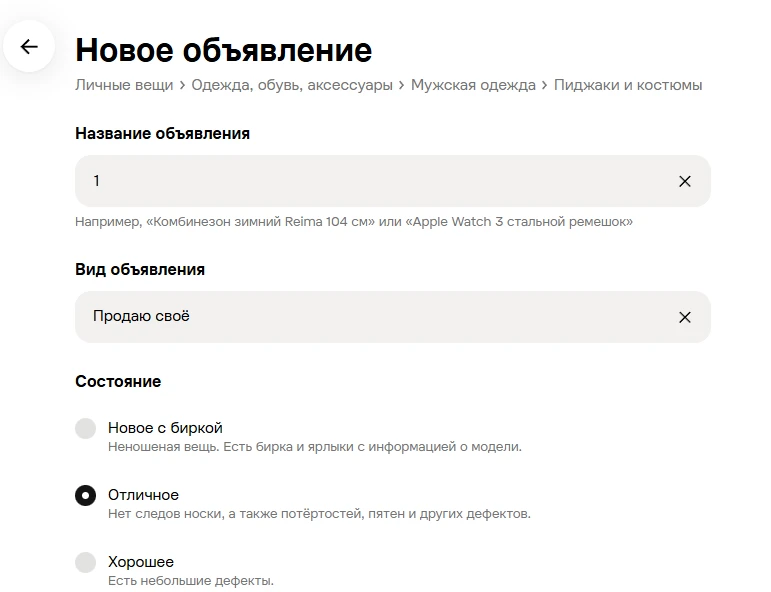Click chevron after 'Мужская одежда'
771x592 pixels.
[x=545, y=86]
